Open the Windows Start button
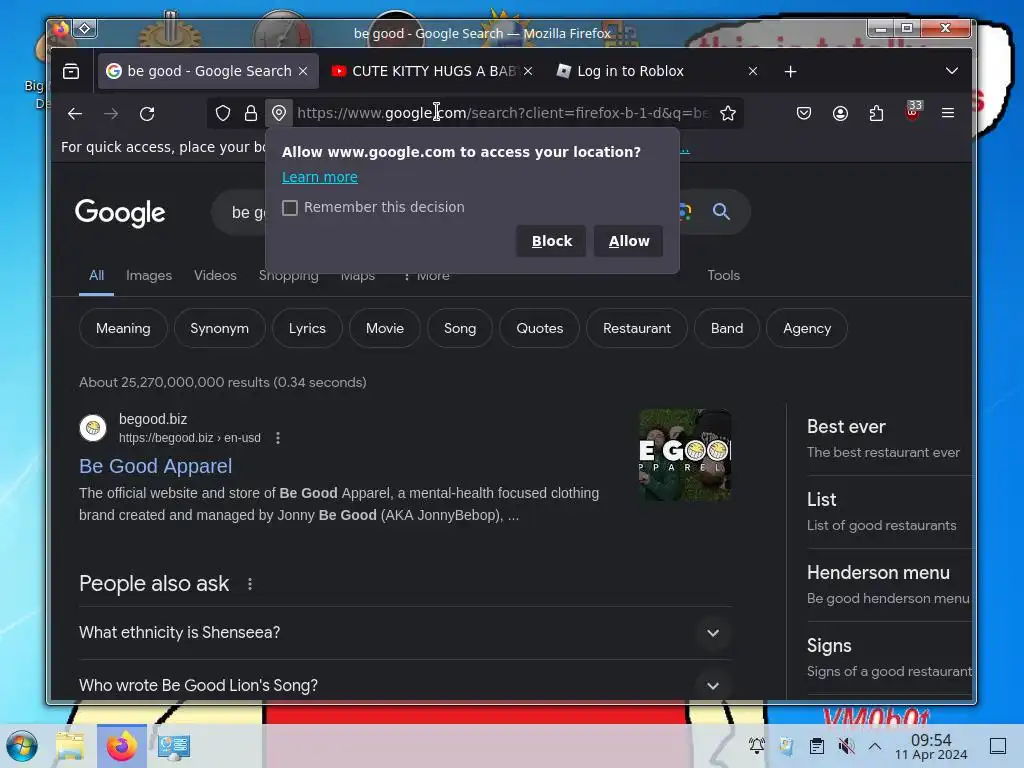Viewport: 1024px width, 768px height. [22, 746]
